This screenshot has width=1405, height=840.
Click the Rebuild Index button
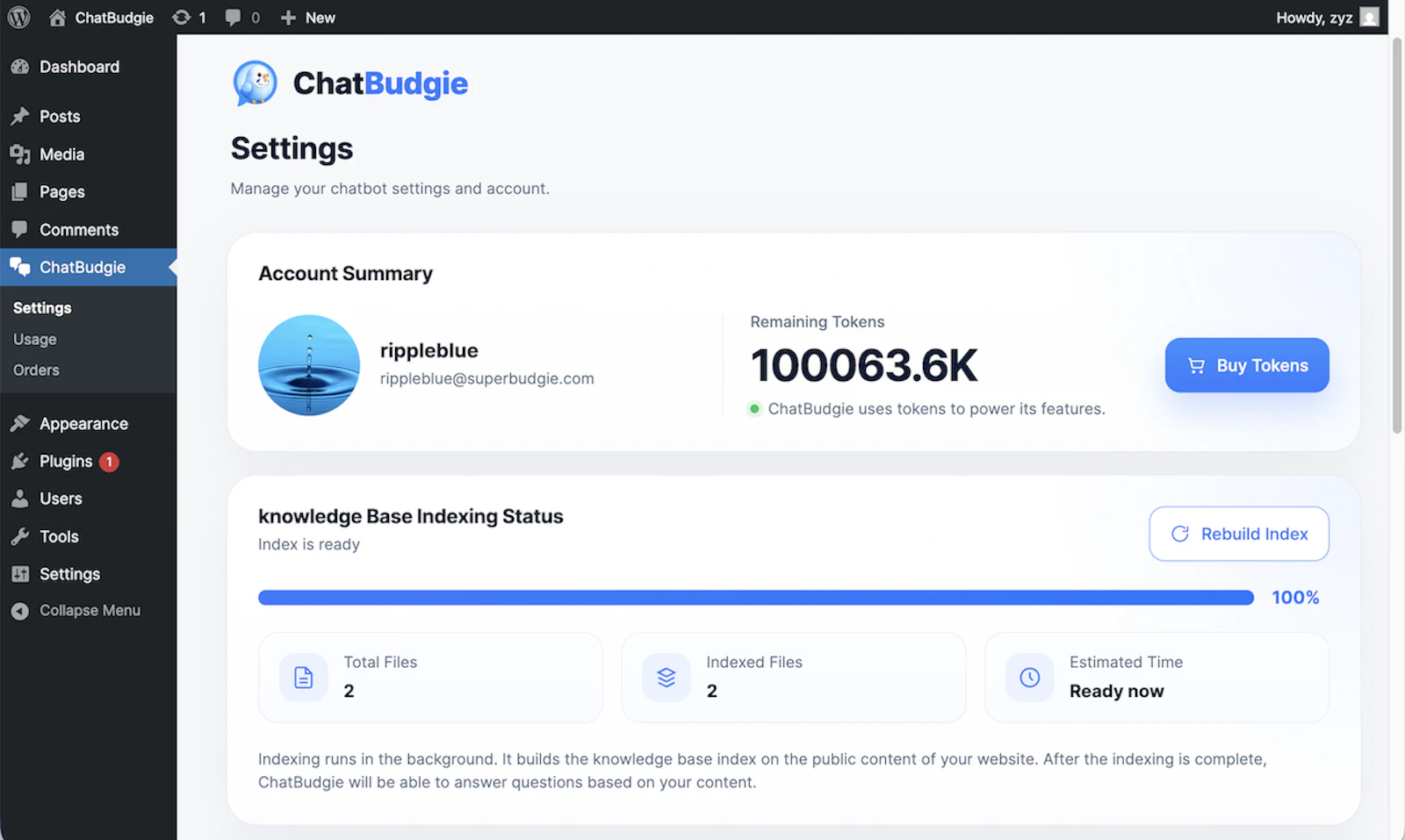(1239, 534)
